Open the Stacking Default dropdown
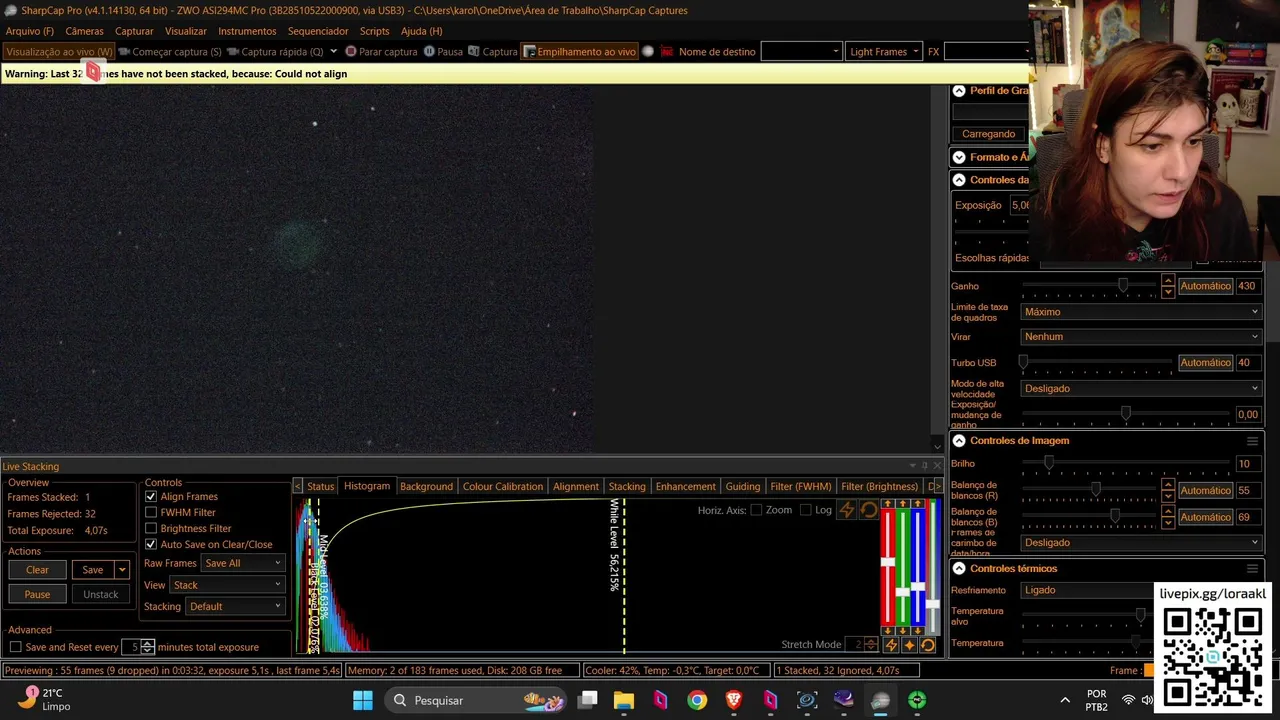The height and width of the screenshot is (720, 1280). [x=235, y=607]
